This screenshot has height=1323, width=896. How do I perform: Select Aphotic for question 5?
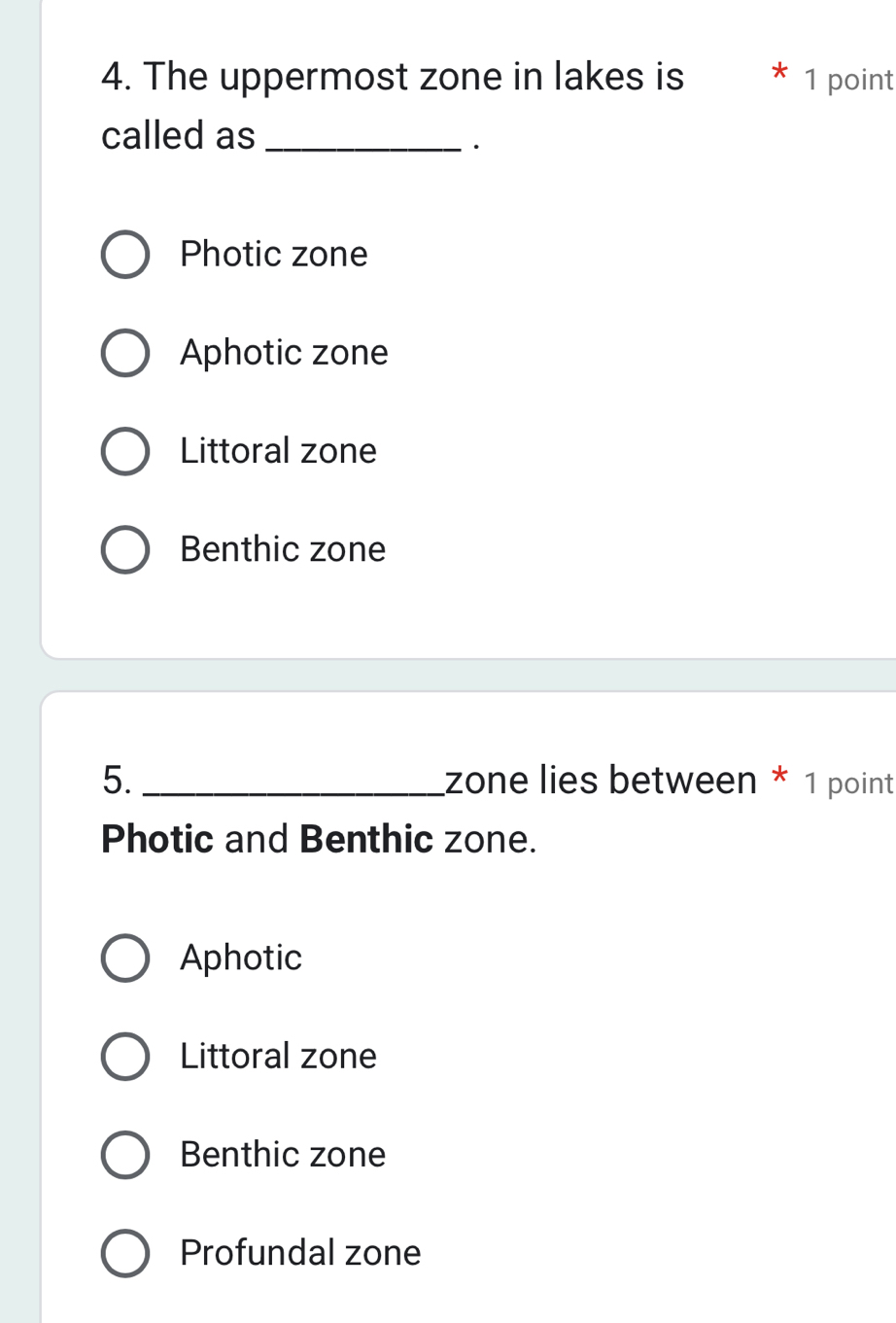point(124,958)
